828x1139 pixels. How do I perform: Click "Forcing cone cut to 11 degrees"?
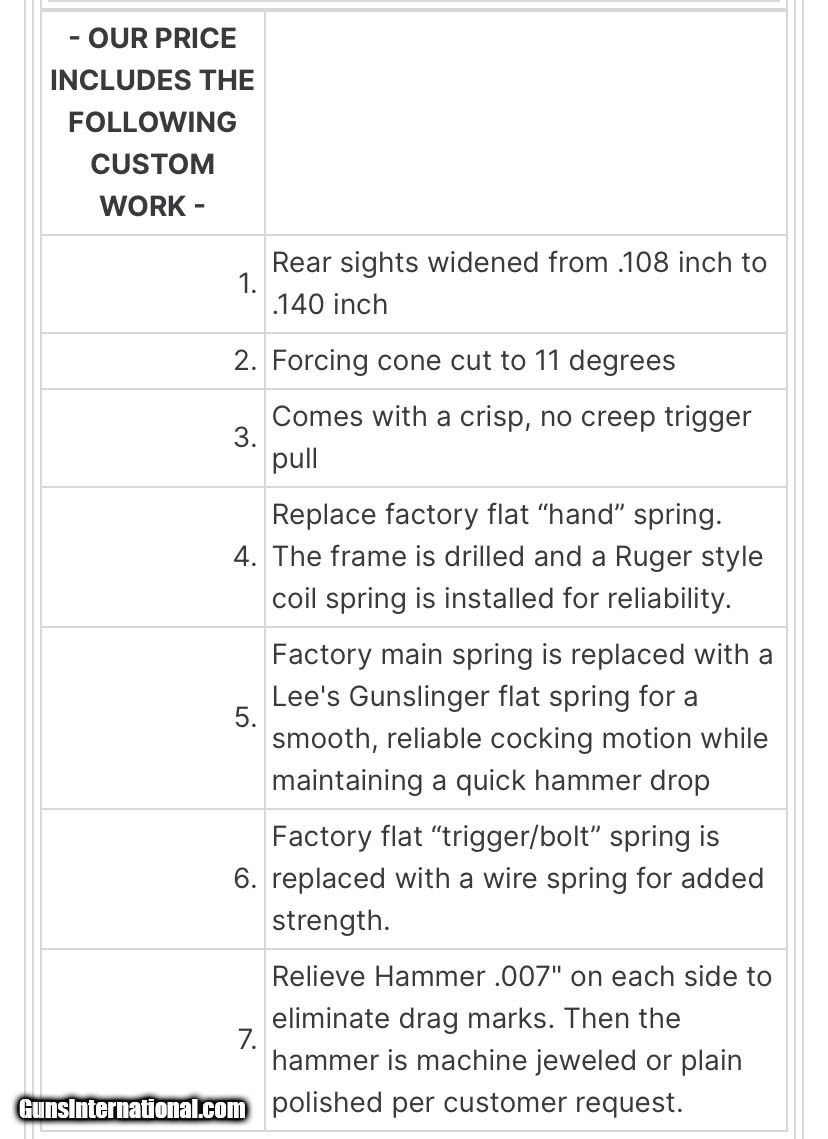pyautogui.click(x=474, y=360)
